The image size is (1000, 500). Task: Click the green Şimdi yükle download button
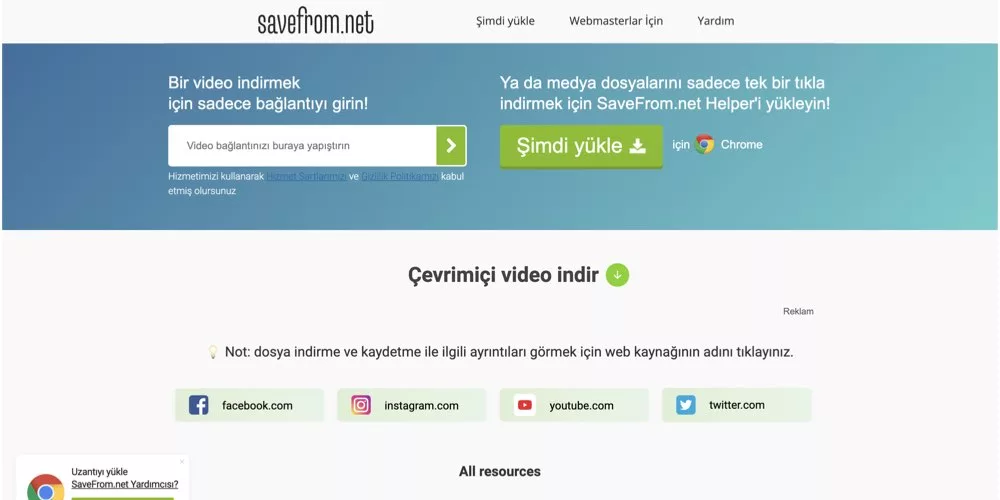[581, 146]
